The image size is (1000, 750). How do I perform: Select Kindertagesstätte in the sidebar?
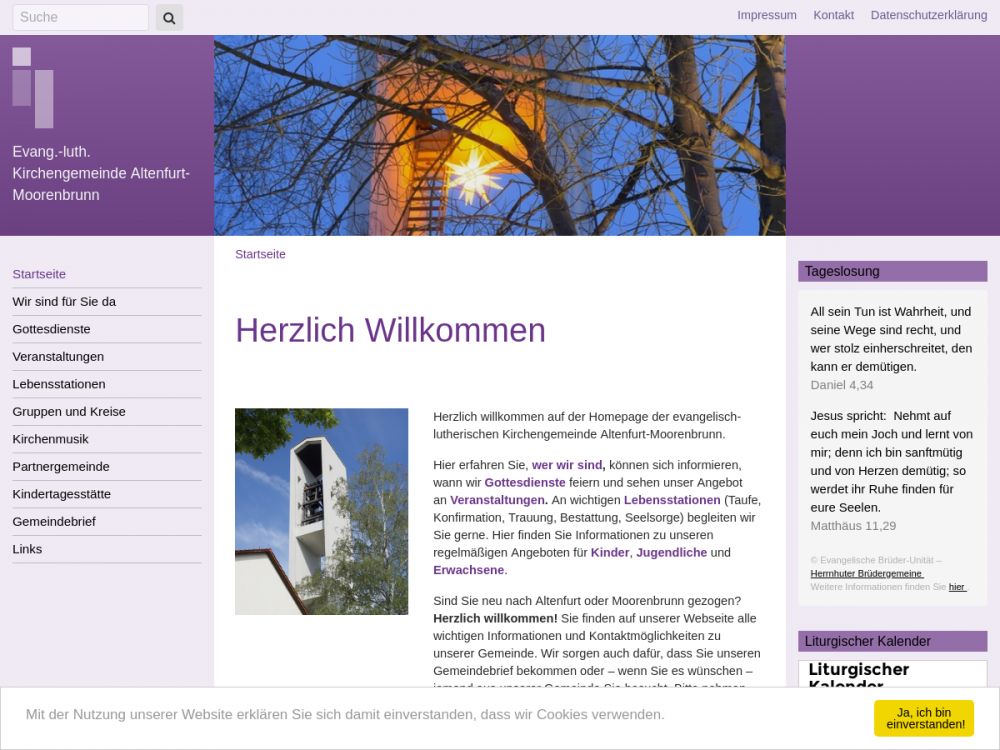(61, 494)
